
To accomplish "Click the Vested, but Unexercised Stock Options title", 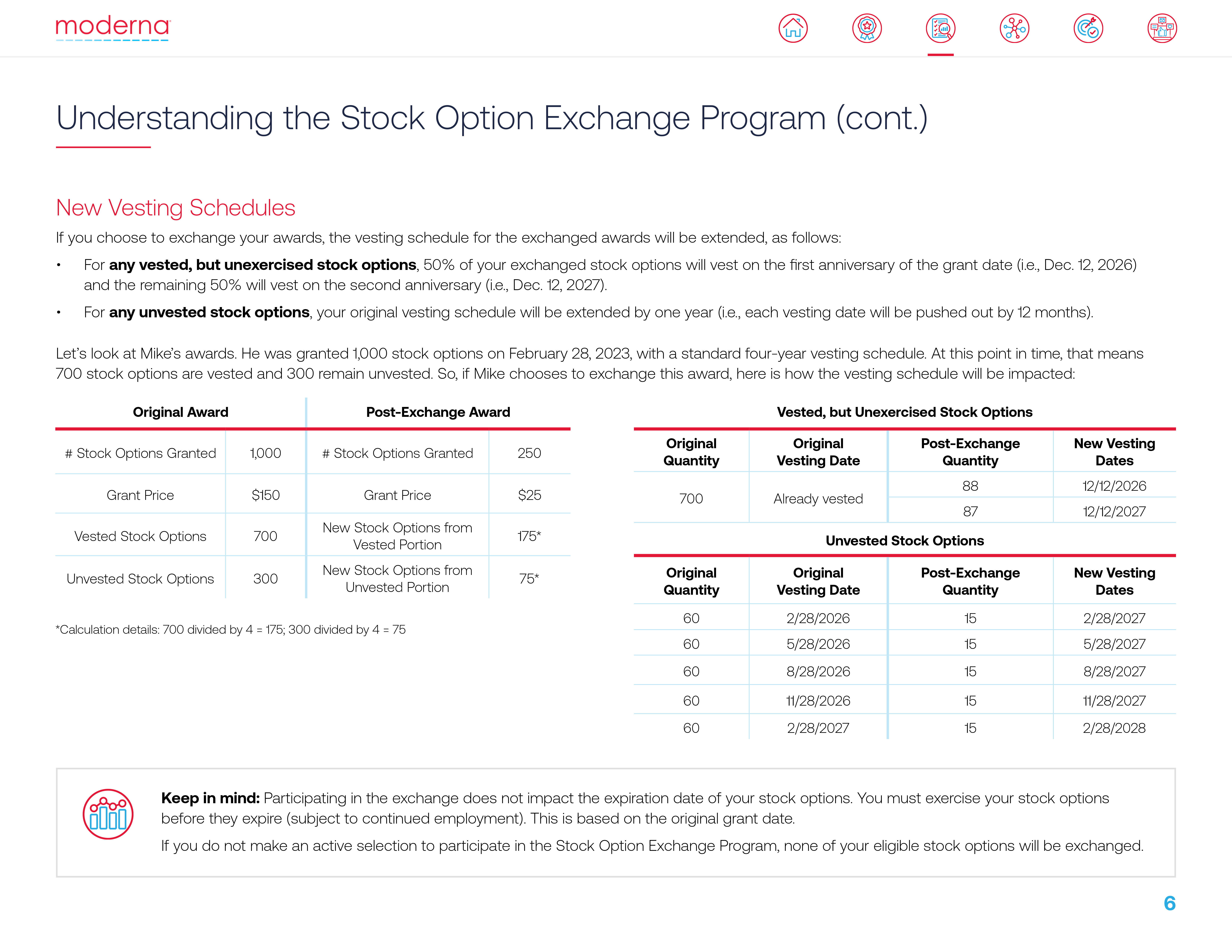I will [904, 412].
